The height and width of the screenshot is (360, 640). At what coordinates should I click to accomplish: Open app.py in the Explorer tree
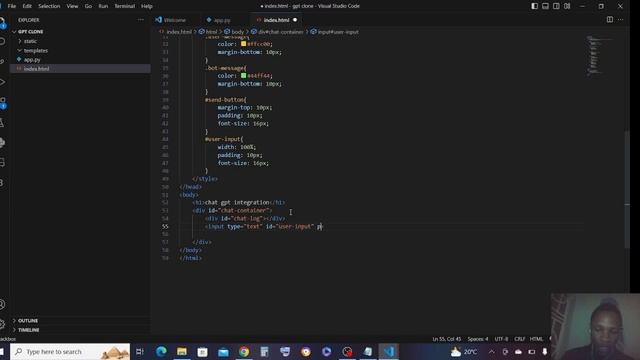tap(32, 60)
